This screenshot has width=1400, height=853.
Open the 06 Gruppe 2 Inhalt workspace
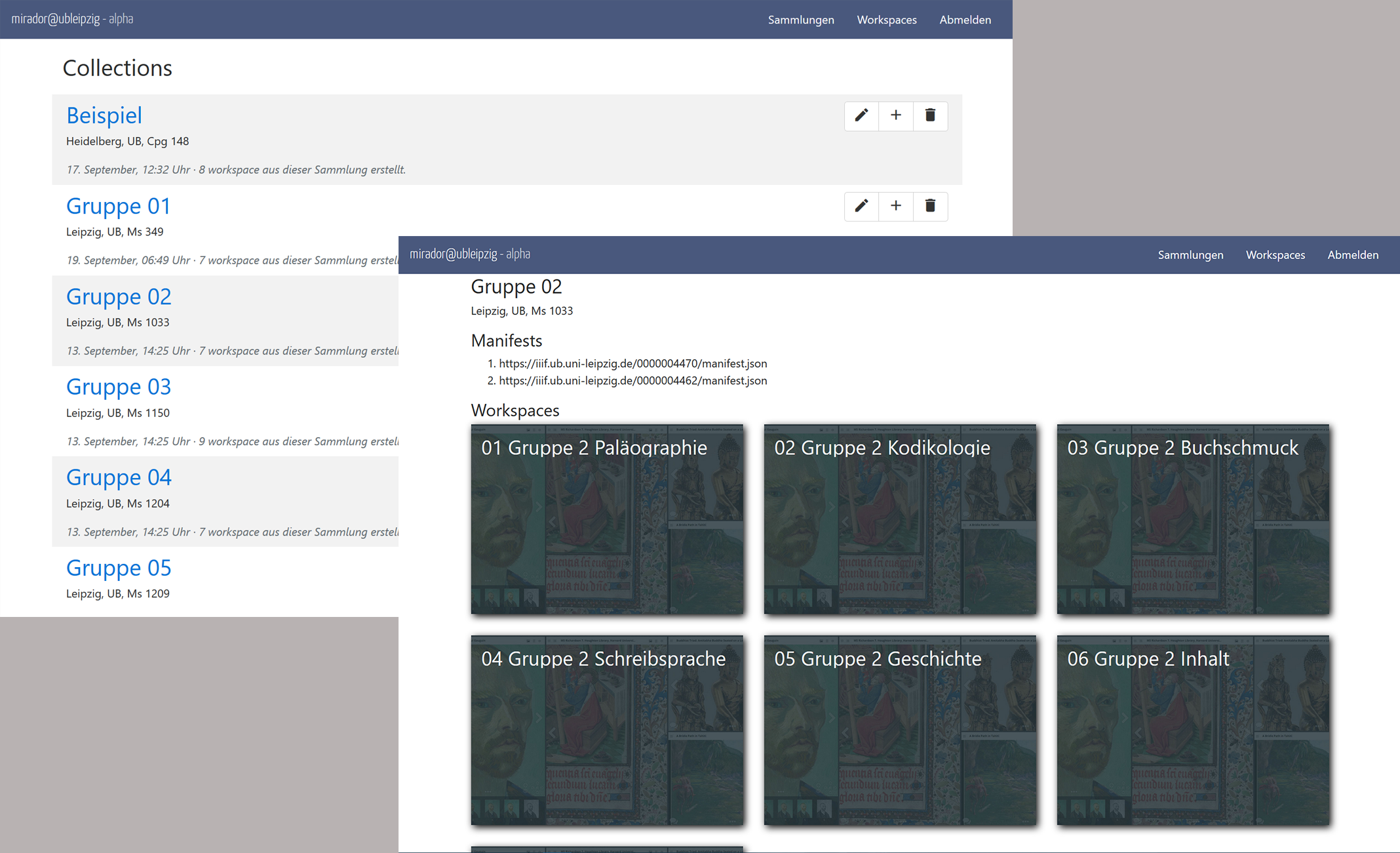tap(1193, 730)
